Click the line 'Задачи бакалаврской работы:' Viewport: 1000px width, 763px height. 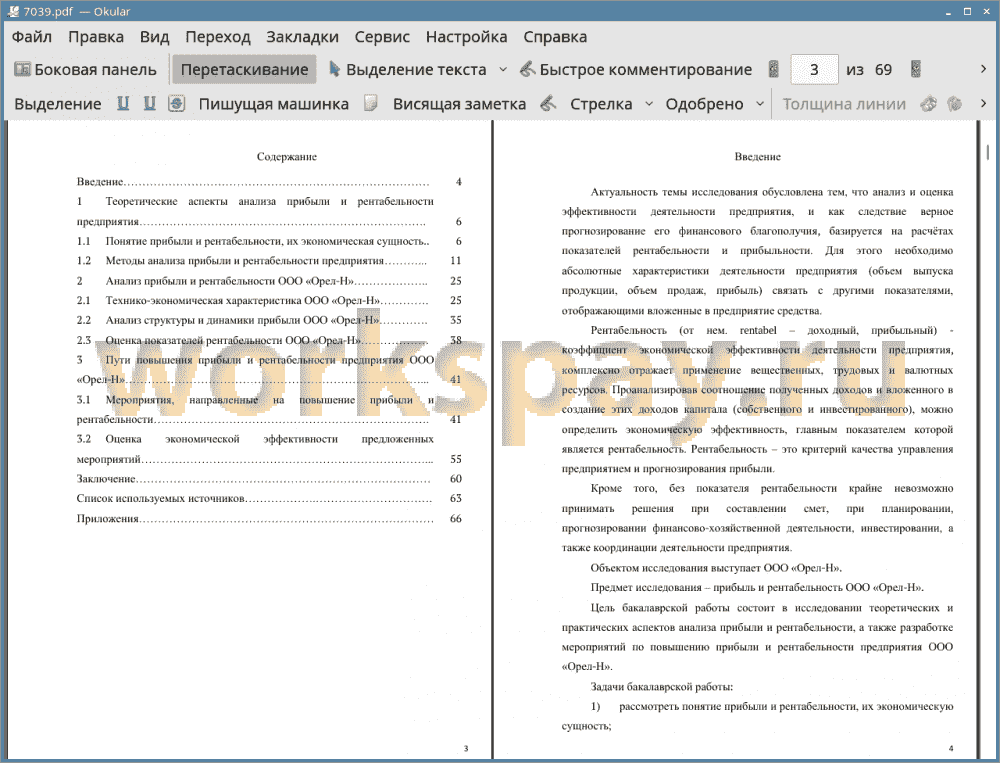(661, 687)
